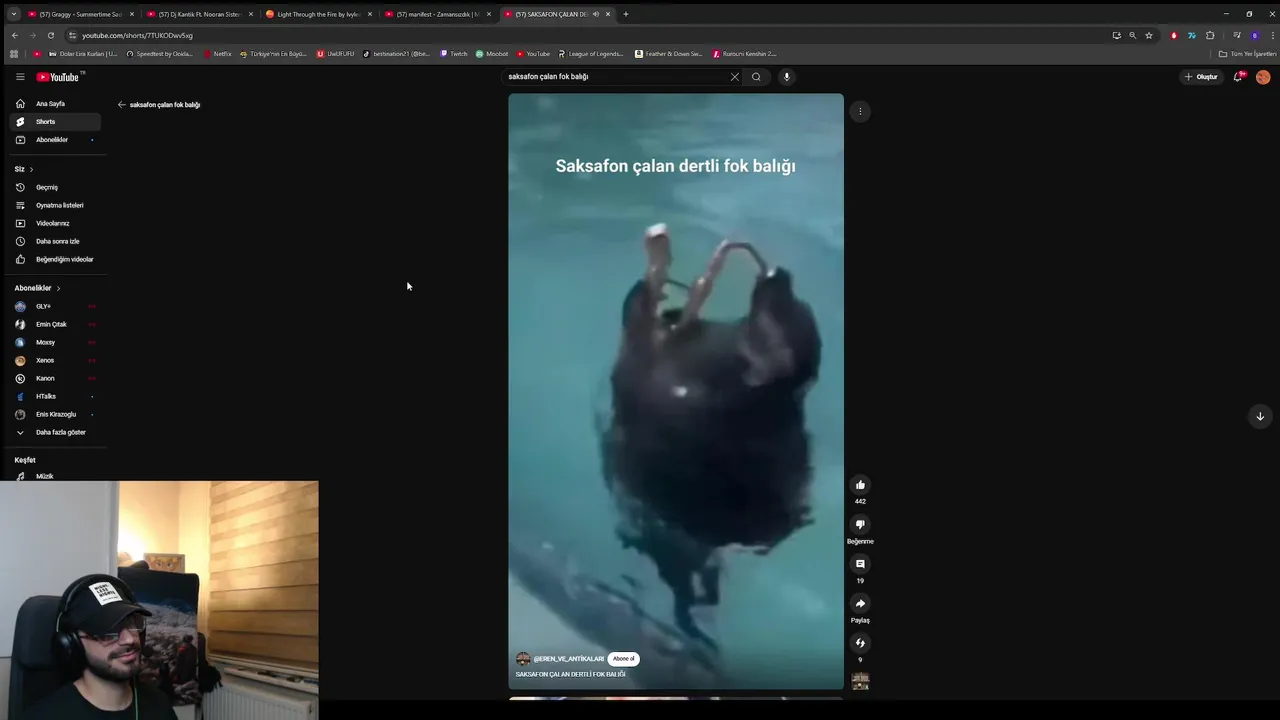Open the Enis Kirazoglu subscription channel
The width and height of the screenshot is (1280, 720).
[x=55, y=414]
